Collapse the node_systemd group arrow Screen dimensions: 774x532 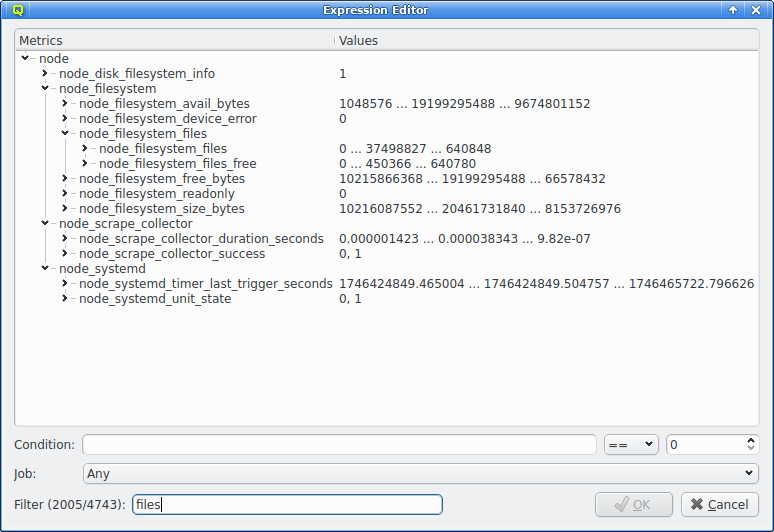[45, 268]
